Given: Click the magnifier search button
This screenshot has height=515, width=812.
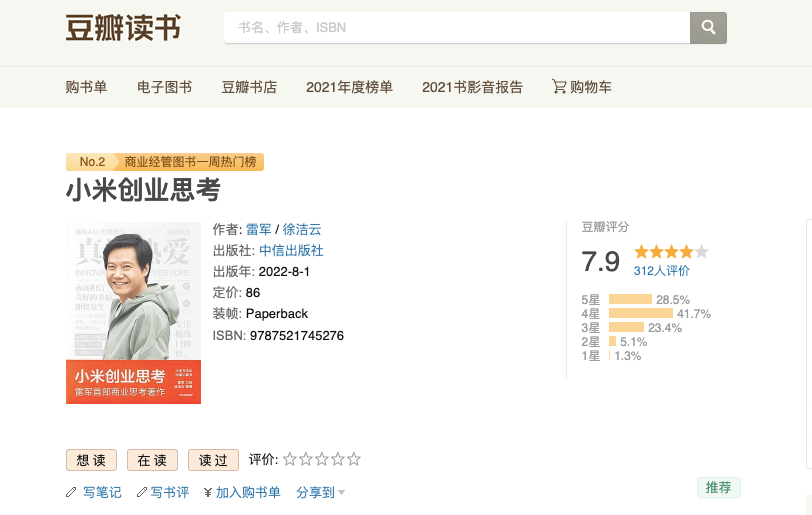Looking at the screenshot, I should click(708, 27).
